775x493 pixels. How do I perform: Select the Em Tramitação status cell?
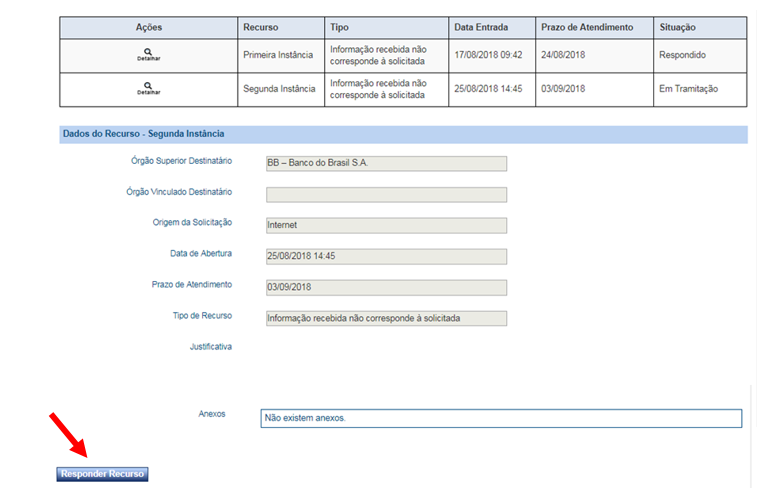(x=688, y=89)
